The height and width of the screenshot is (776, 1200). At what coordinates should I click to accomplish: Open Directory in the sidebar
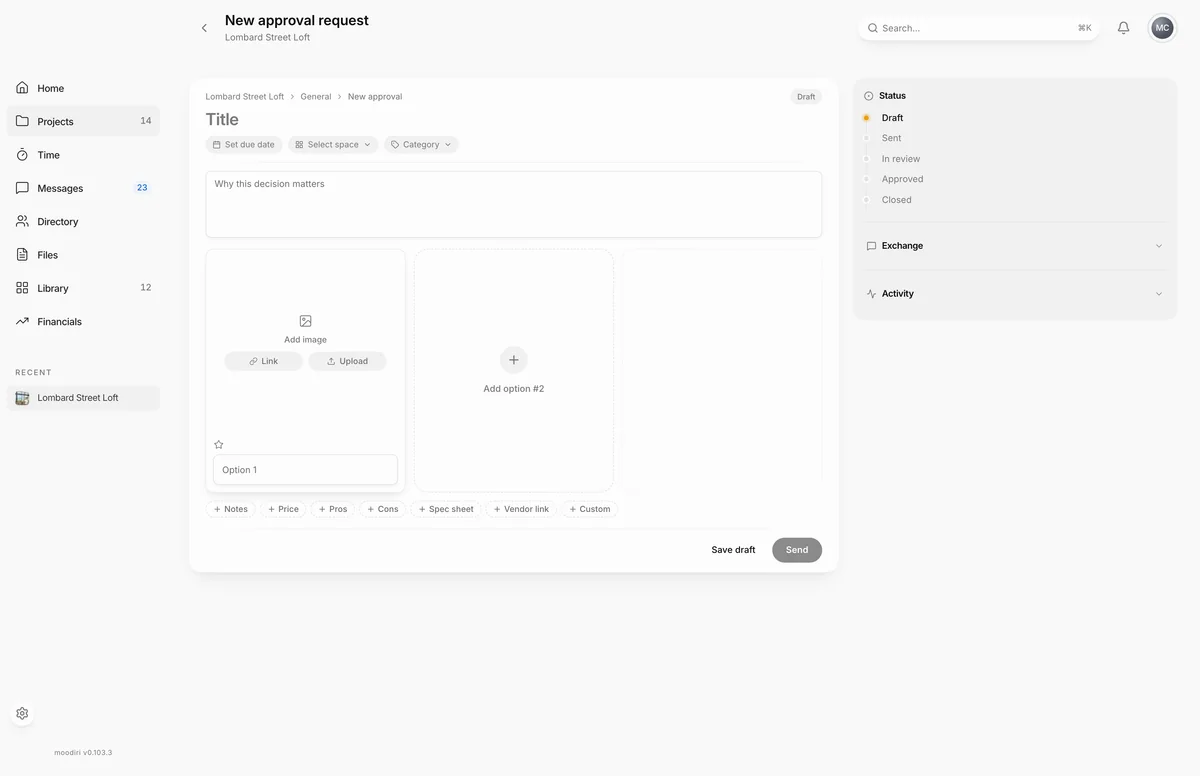tap(83, 221)
